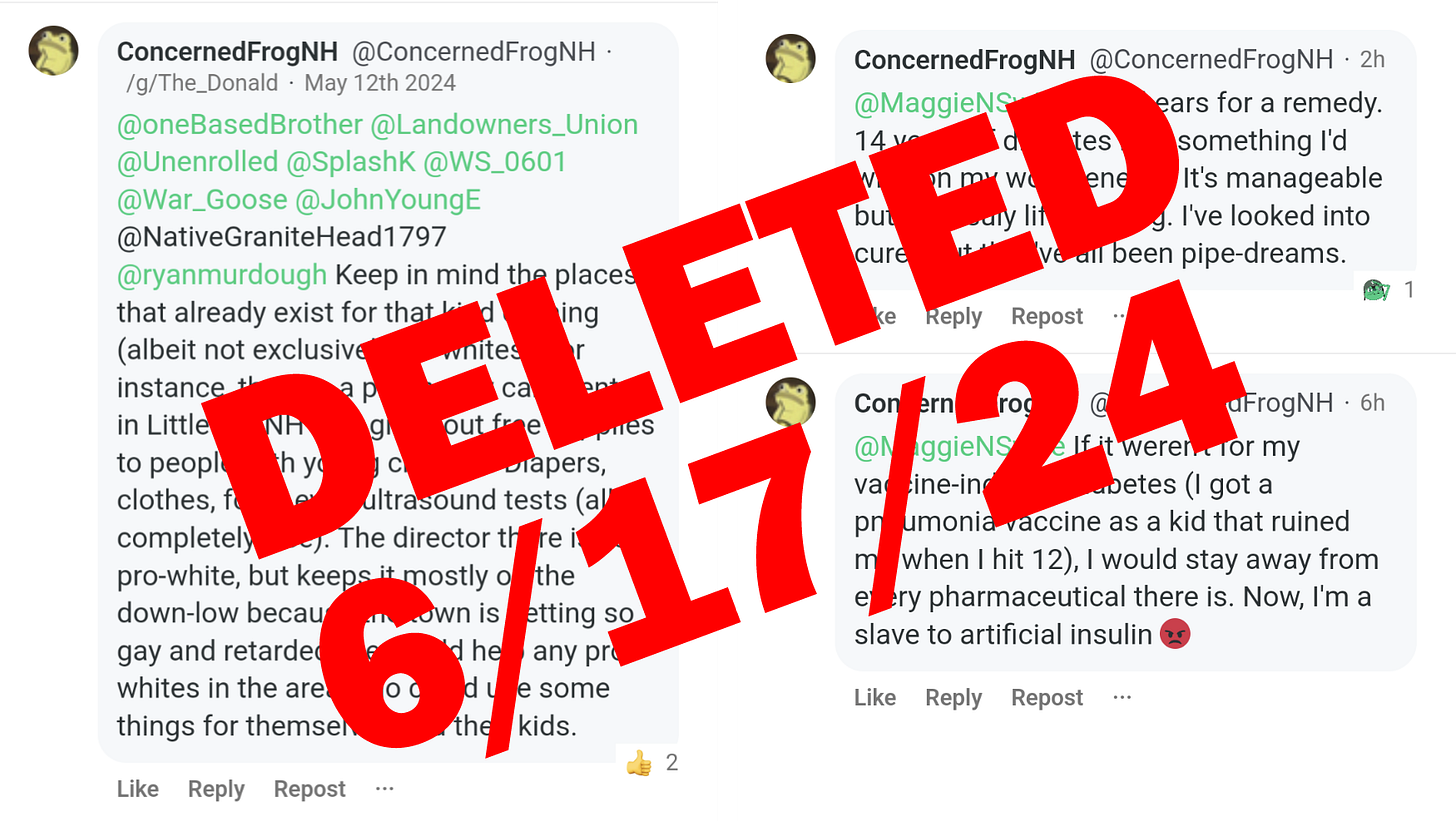Open the @Landowners_Union mention

pos(504,125)
